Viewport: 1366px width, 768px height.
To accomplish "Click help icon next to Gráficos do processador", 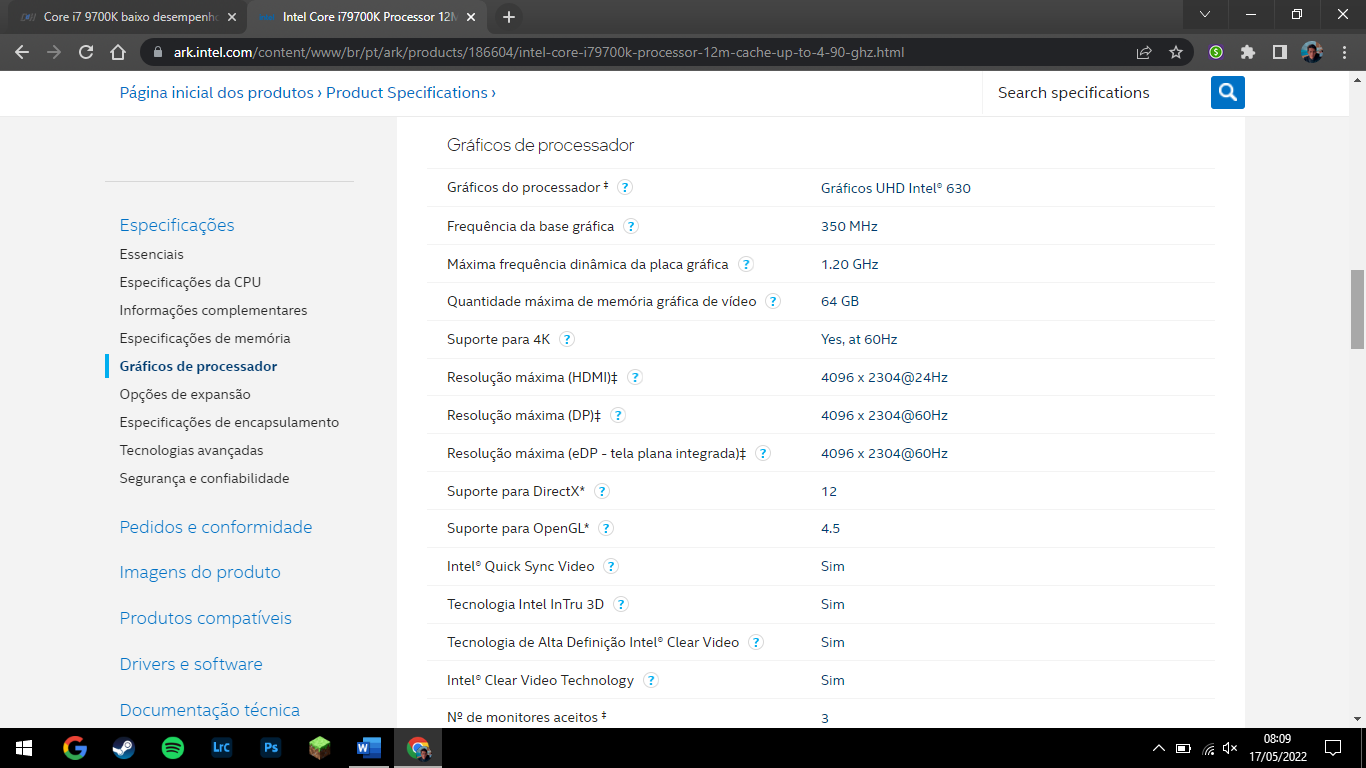I will tap(625, 188).
